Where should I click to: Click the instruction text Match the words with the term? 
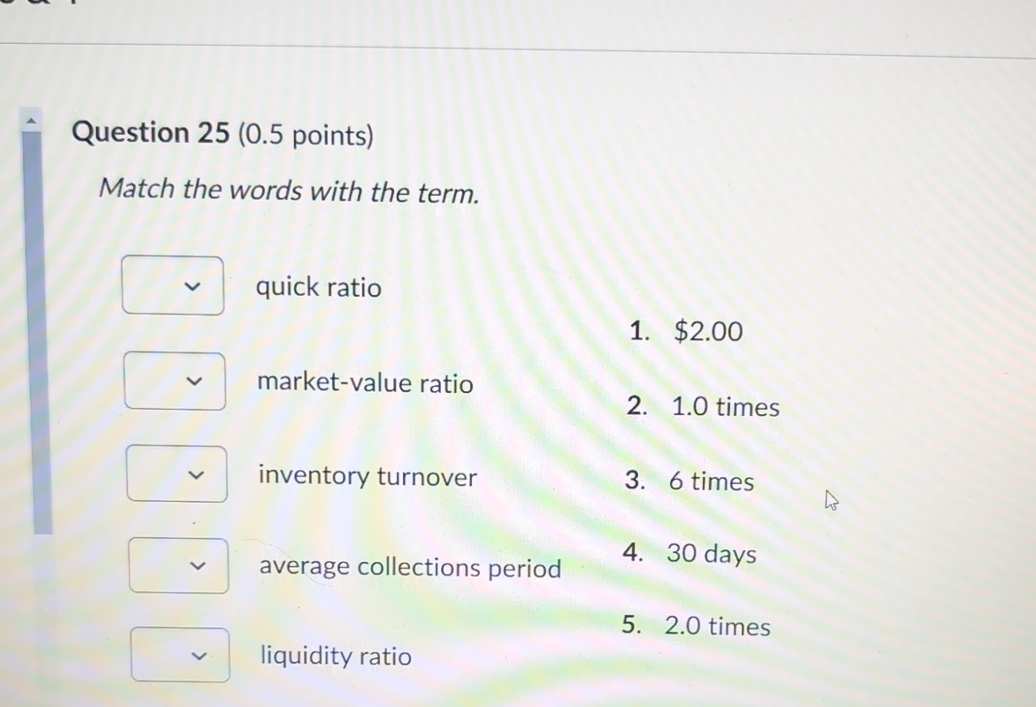[288, 191]
